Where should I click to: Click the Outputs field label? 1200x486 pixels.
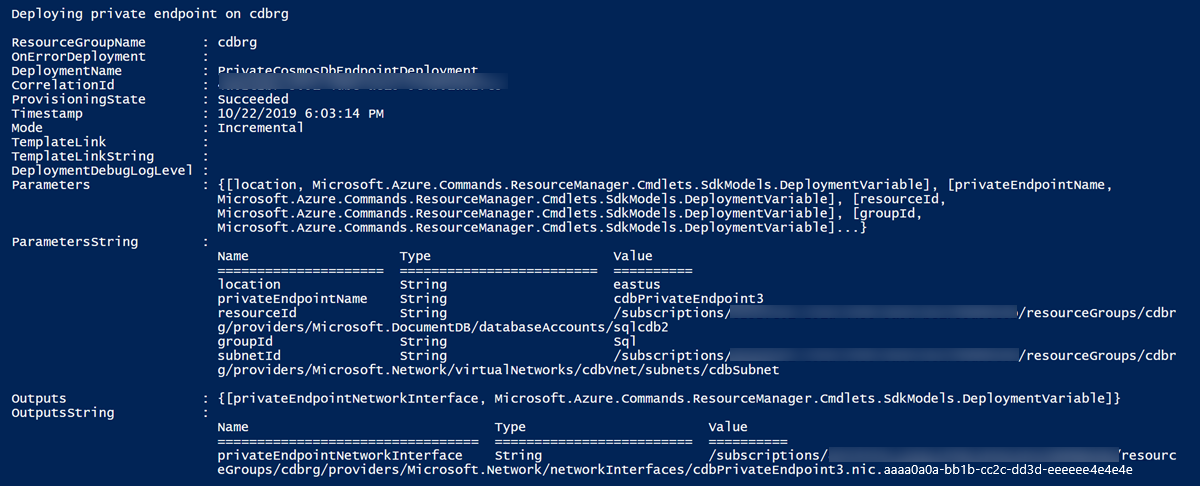click(x=39, y=399)
